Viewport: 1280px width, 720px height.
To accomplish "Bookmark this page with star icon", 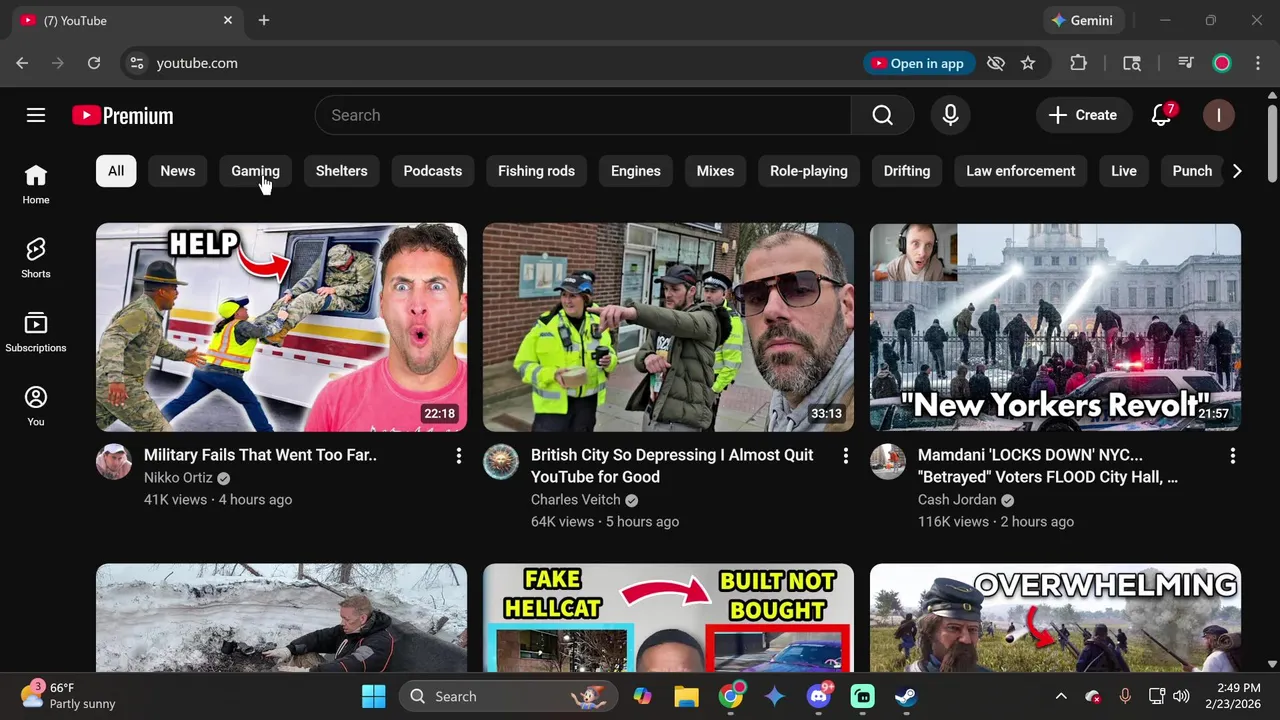I will (x=1028, y=63).
